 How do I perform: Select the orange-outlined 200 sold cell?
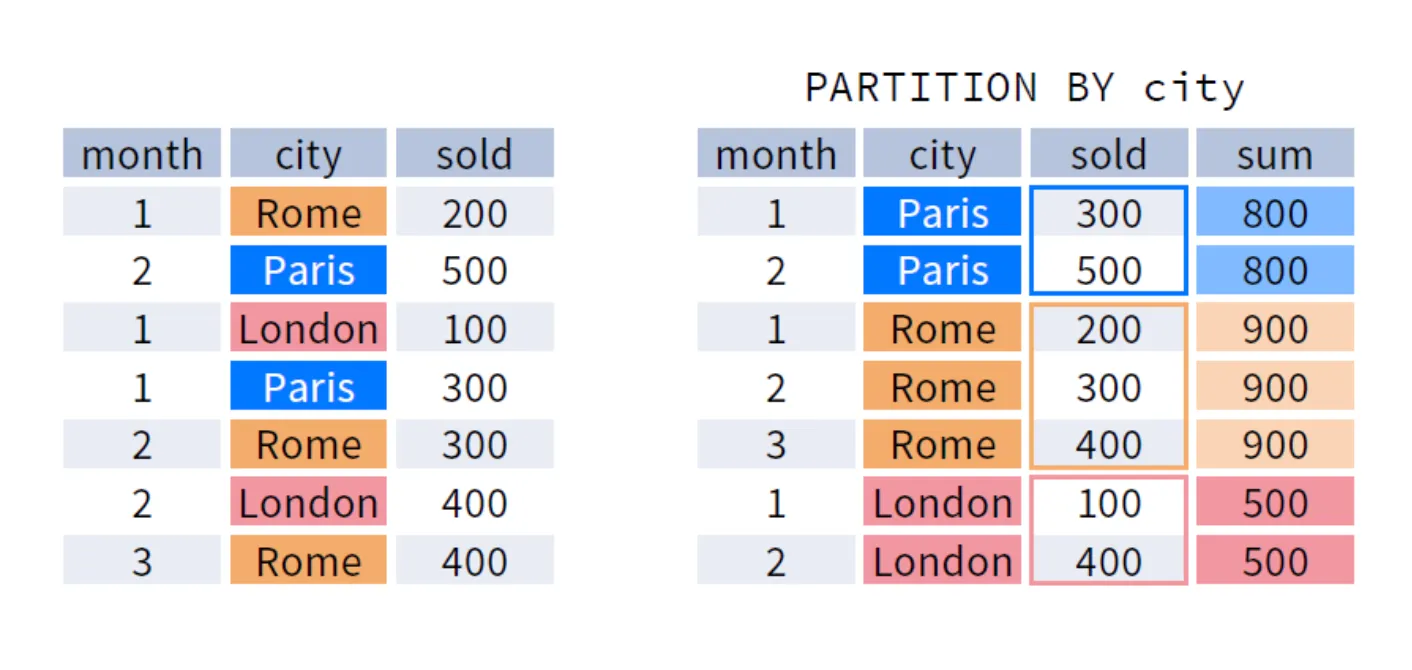[x=1108, y=329]
